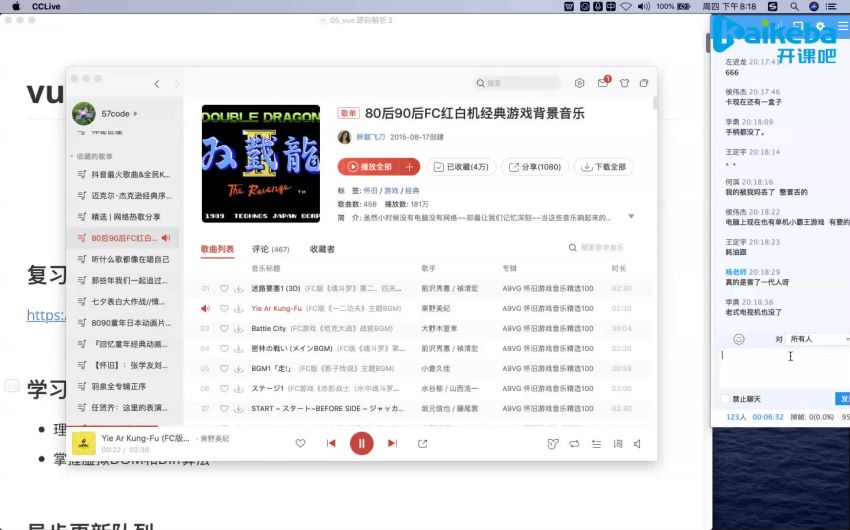Open the notification center icon in menu bar
This screenshot has height=530, width=850.
tap(830, 7)
